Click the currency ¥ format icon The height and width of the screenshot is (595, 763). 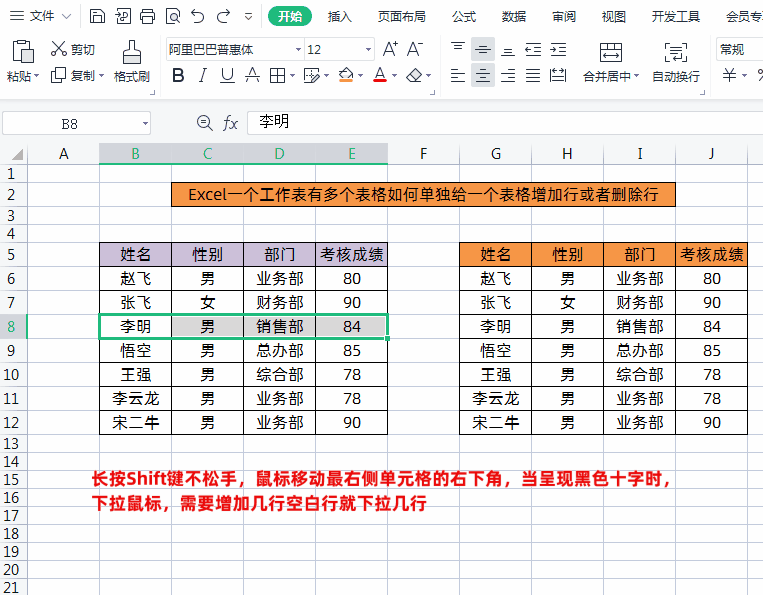(x=729, y=75)
